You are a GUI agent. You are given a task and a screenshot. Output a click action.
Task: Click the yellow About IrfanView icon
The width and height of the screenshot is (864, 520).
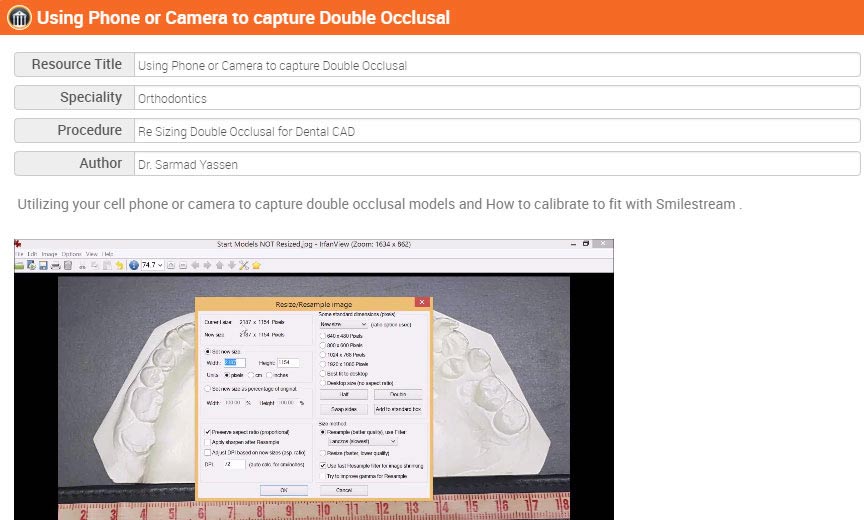pos(256,265)
